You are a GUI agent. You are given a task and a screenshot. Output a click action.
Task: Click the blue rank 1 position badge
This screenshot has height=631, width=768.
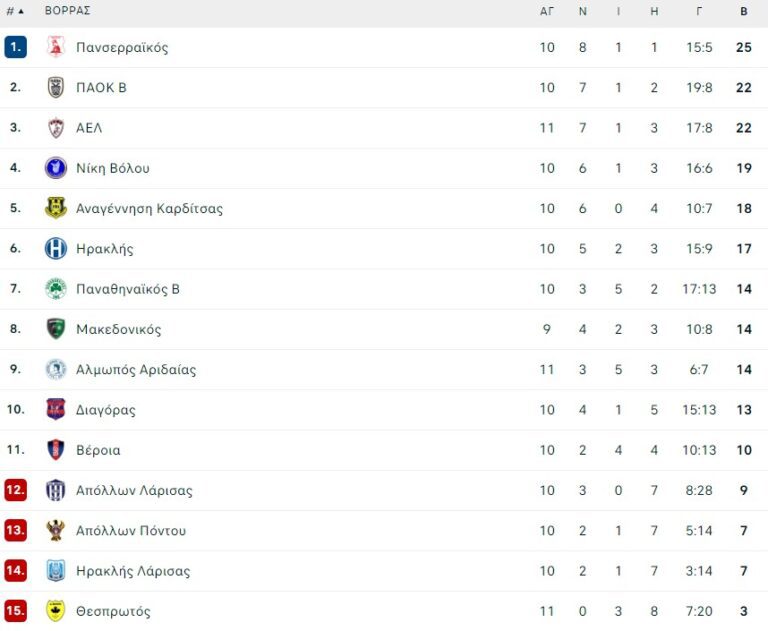[15, 47]
